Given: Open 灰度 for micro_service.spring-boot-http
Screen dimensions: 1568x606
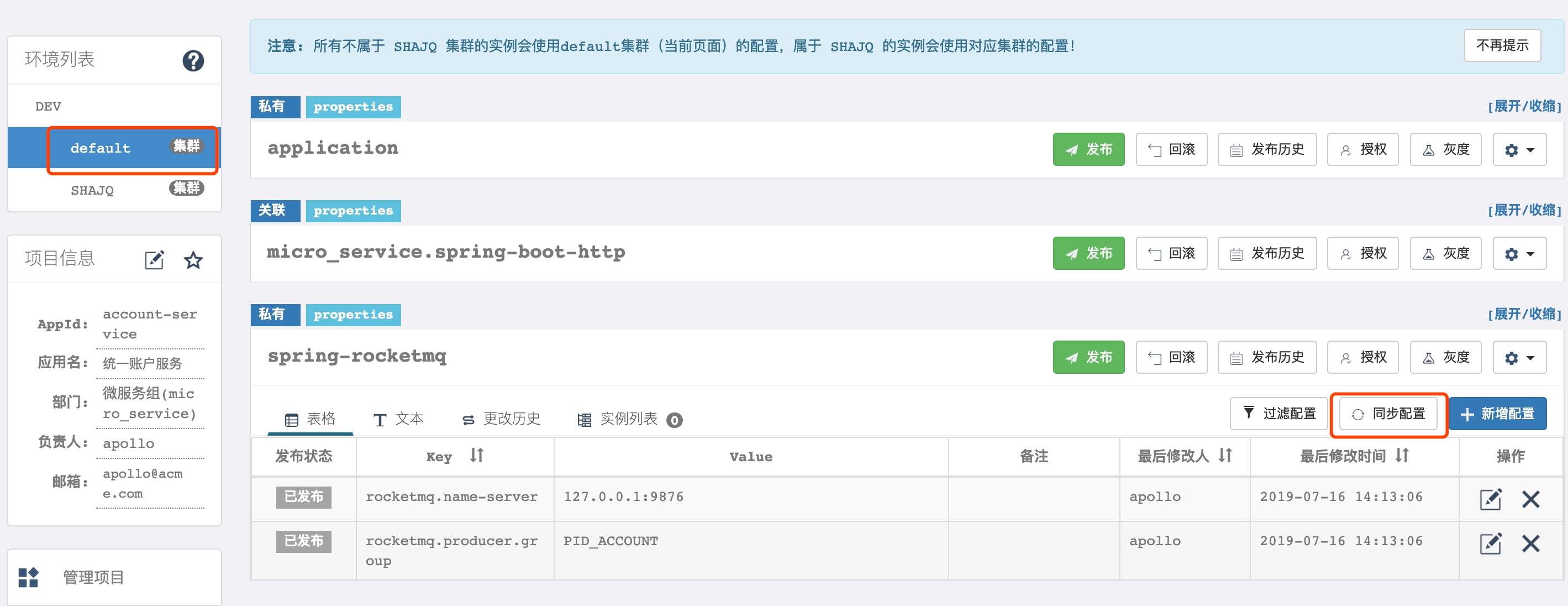Looking at the screenshot, I should (1446, 253).
